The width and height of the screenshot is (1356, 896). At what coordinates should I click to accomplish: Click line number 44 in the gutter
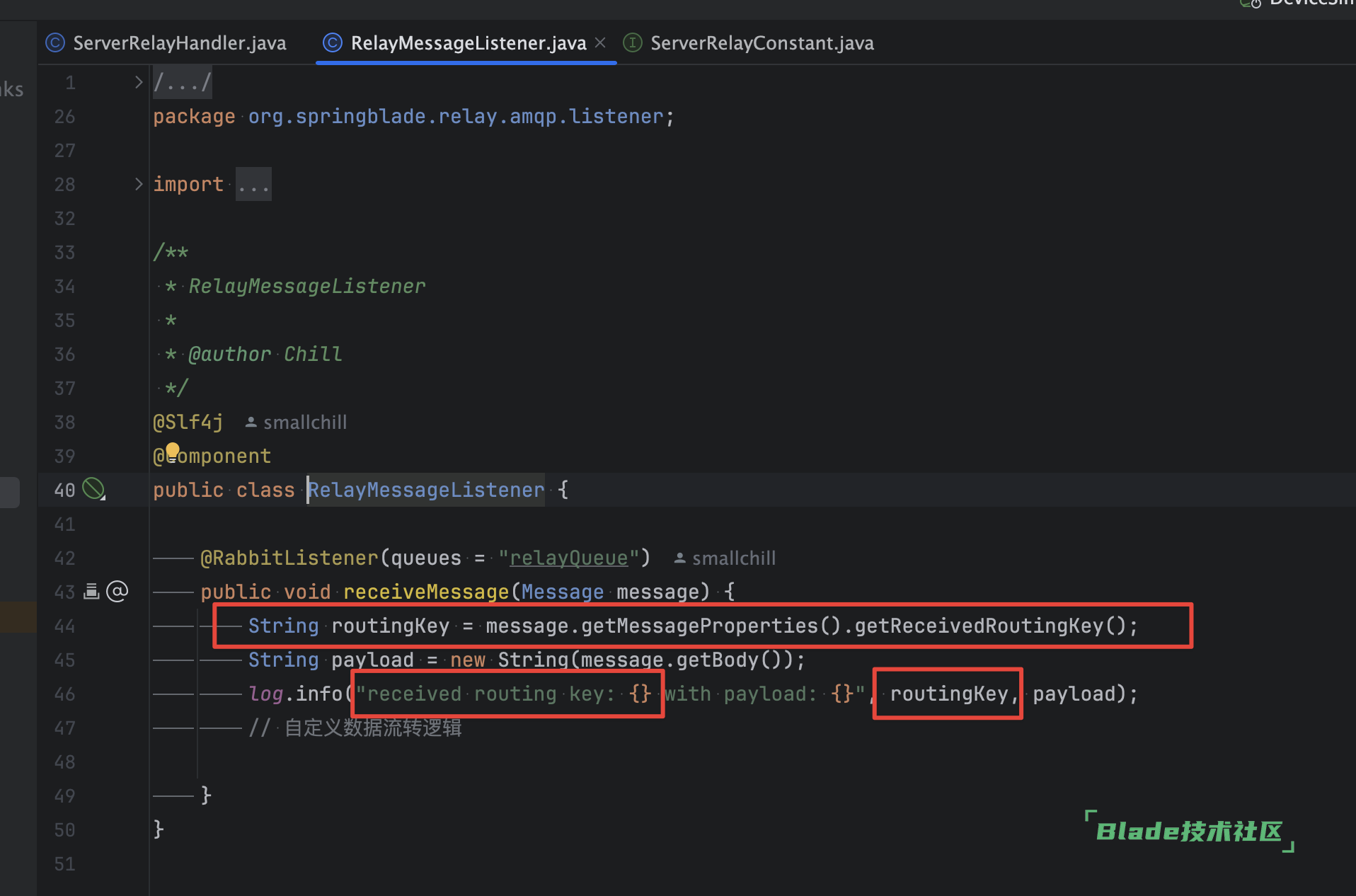click(x=64, y=626)
